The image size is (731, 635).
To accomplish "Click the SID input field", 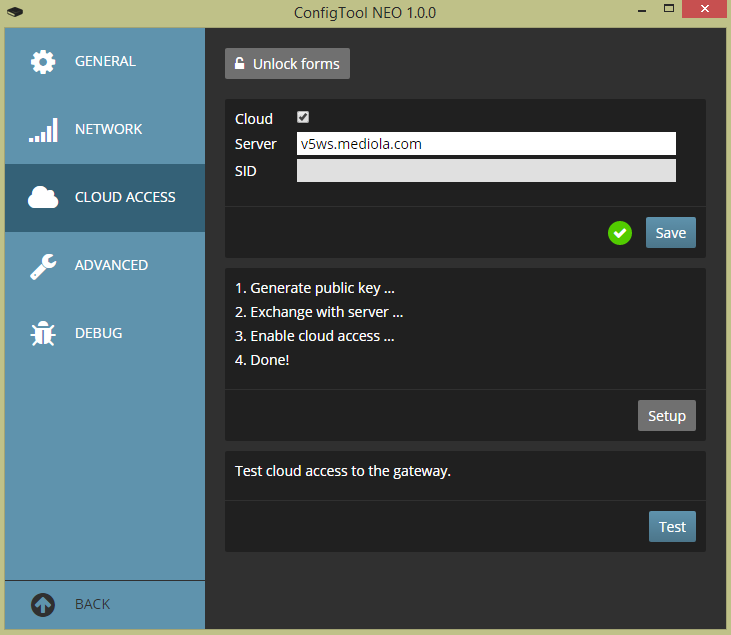I will coord(486,171).
